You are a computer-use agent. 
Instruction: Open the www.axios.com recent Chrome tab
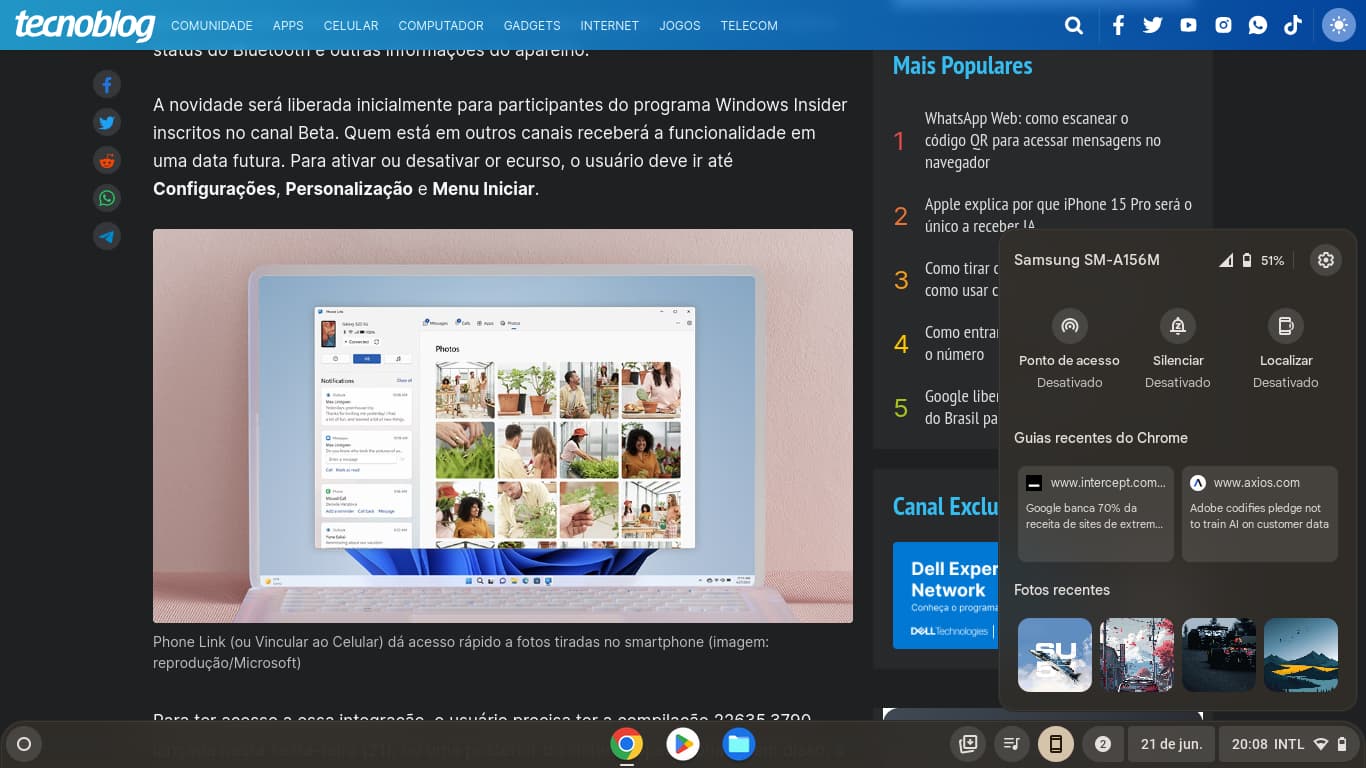point(1260,514)
